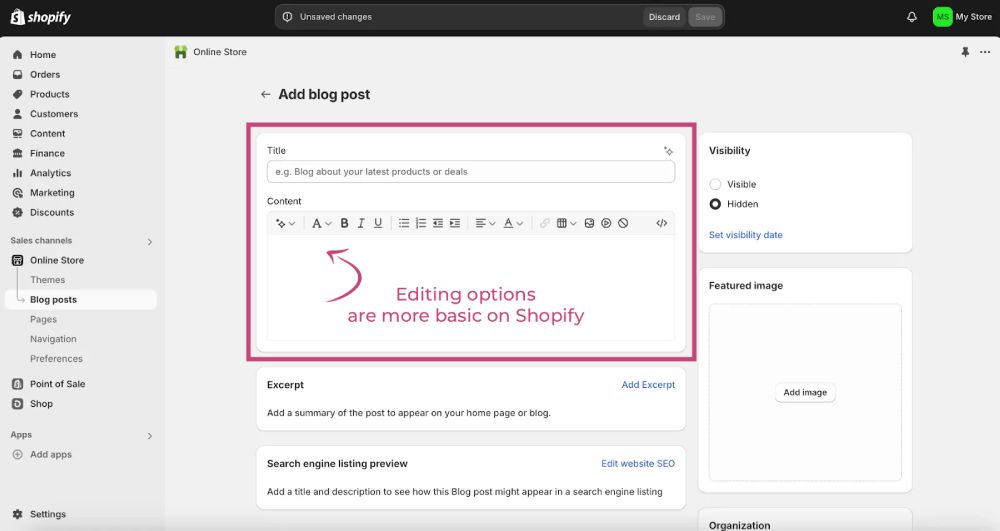Click the indent icon

(455, 224)
